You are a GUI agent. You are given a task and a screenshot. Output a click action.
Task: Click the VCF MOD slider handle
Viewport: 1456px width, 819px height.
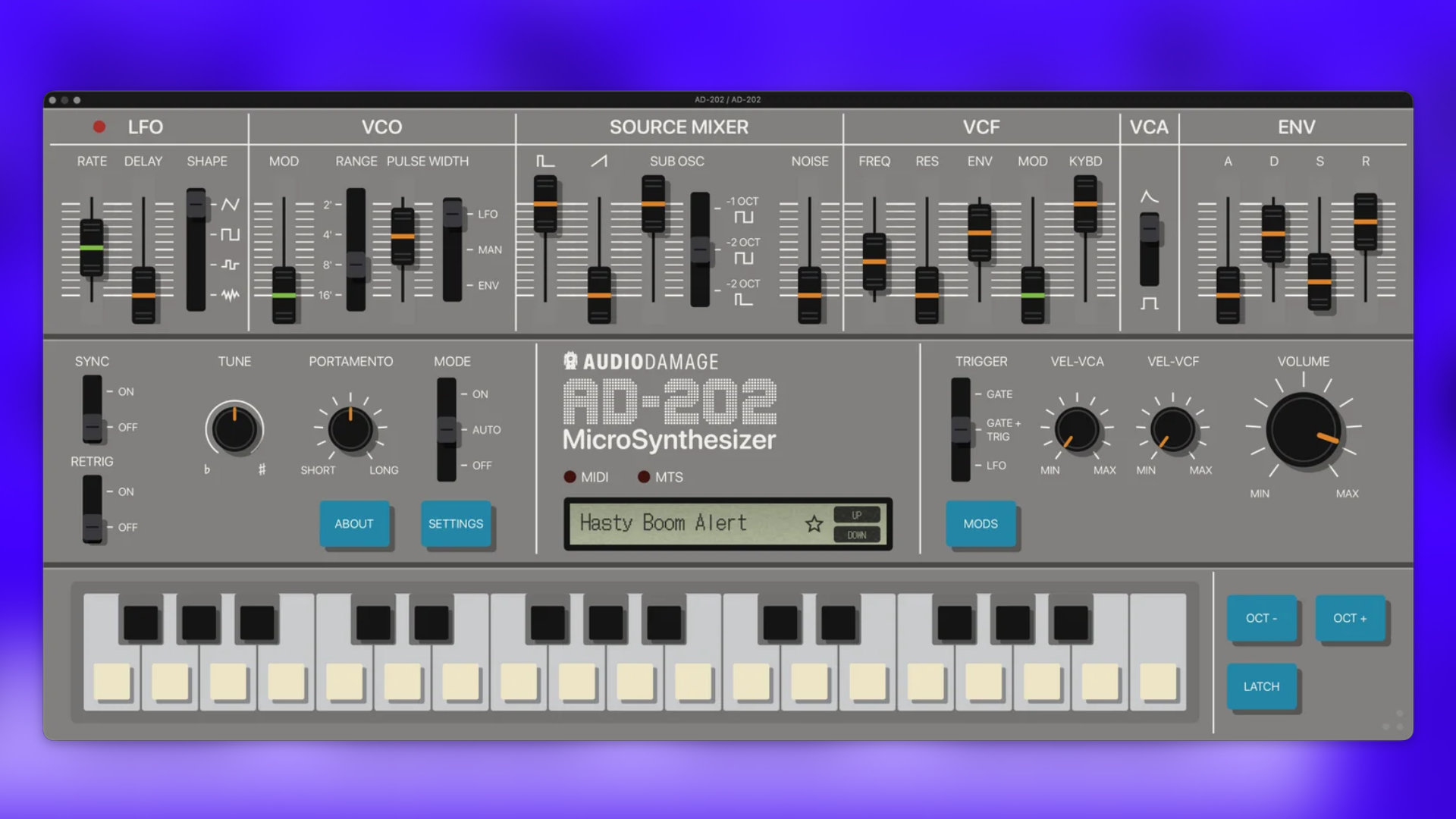[x=1033, y=295]
